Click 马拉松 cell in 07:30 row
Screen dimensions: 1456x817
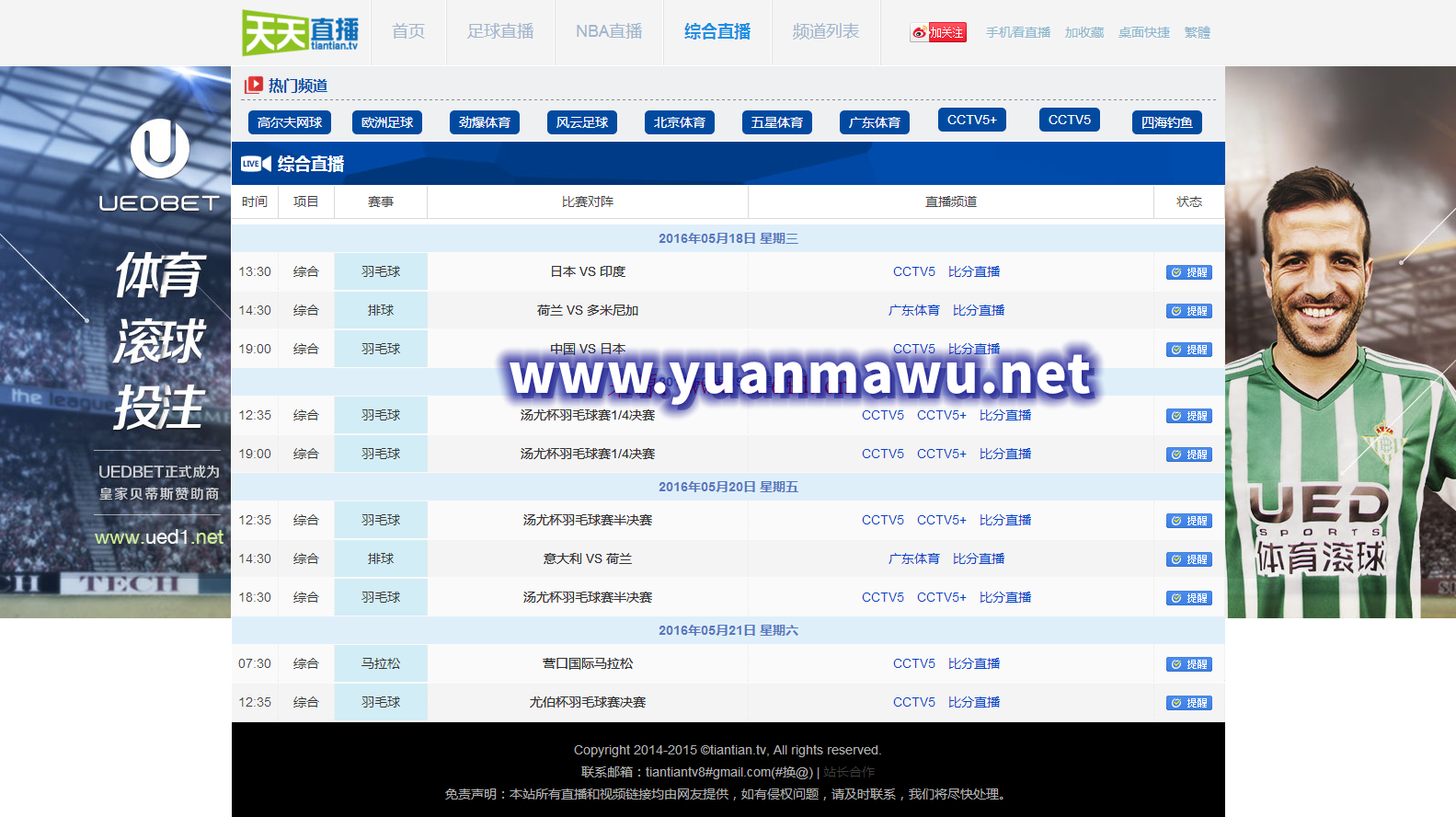coord(381,664)
